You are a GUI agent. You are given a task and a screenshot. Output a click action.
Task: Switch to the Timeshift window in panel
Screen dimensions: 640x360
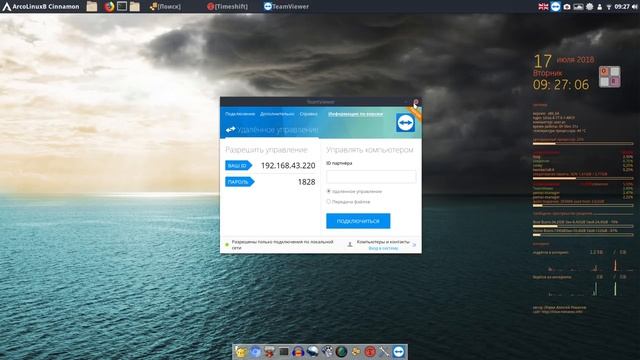(227, 7)
